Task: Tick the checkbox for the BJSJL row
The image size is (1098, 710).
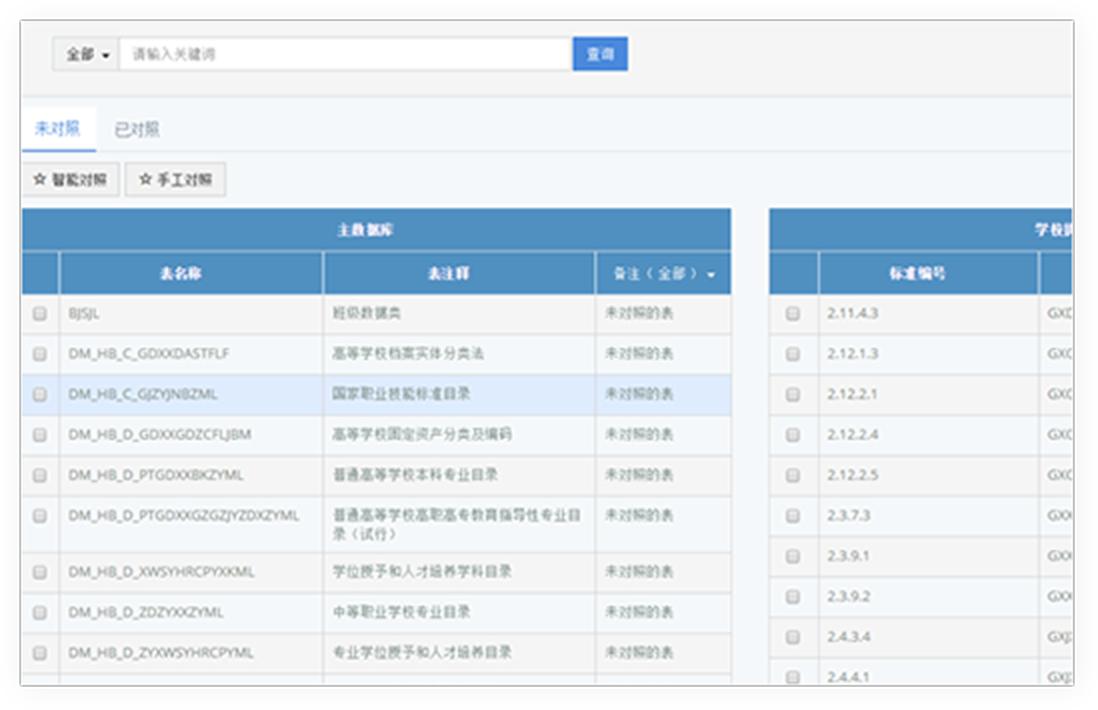Action: tap(40, 314)
